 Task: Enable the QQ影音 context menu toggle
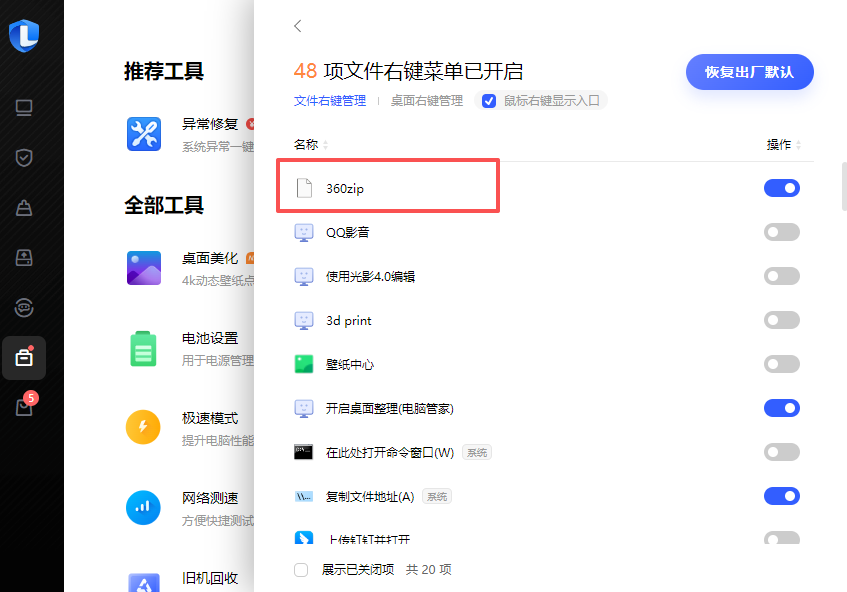click(x=781, y=232)
